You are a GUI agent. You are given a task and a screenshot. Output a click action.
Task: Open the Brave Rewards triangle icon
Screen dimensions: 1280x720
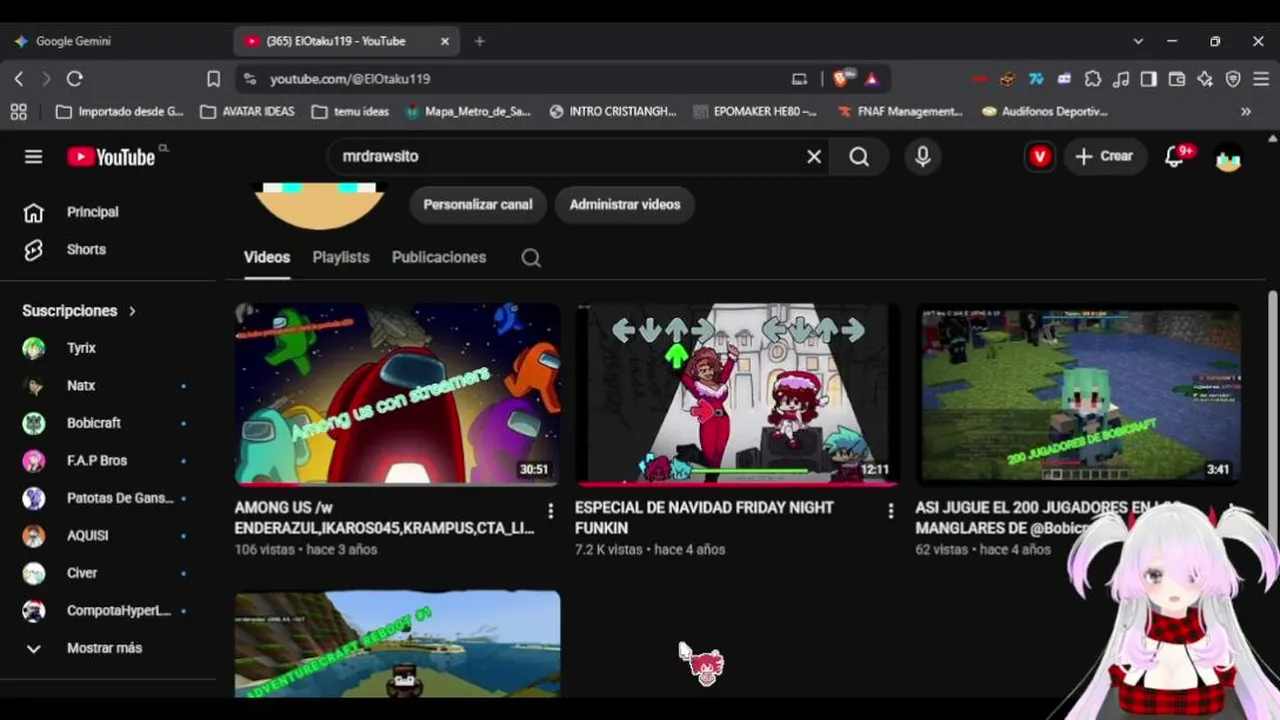872,79
